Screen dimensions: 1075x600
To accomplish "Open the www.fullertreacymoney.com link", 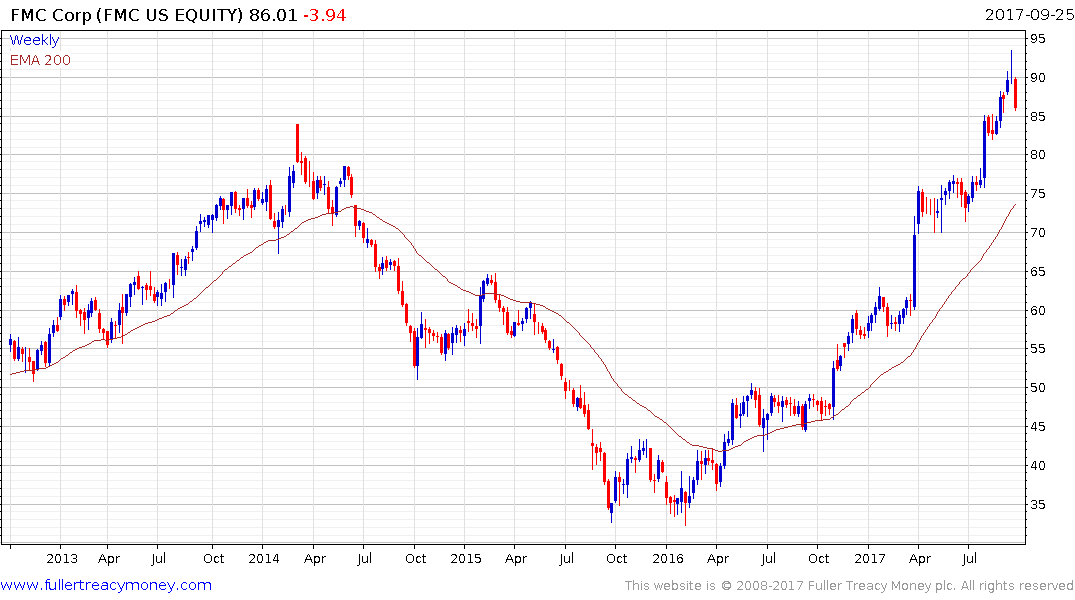I will tap(106, 585).
